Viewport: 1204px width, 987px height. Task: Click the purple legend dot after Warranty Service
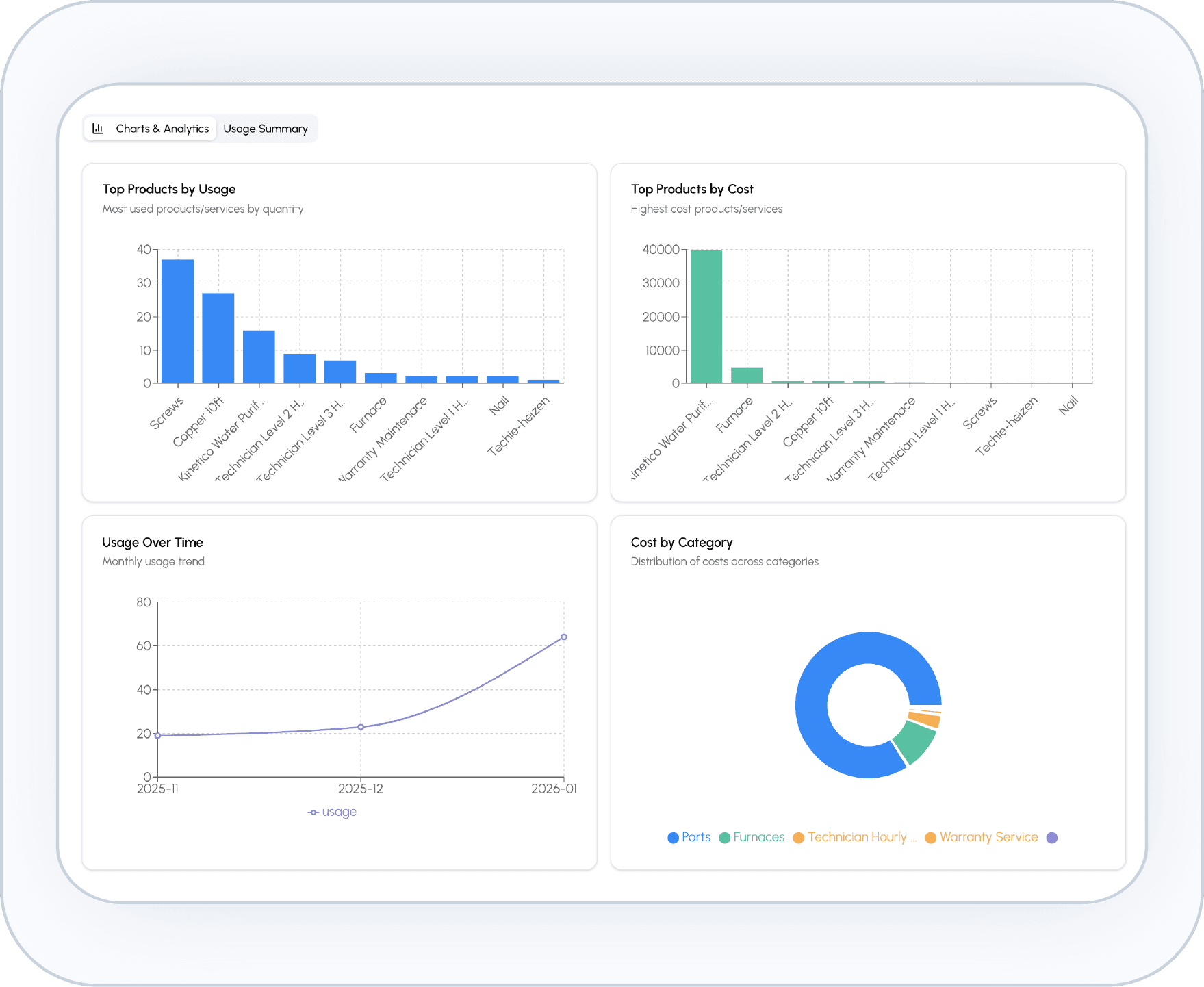[1052, 838]
